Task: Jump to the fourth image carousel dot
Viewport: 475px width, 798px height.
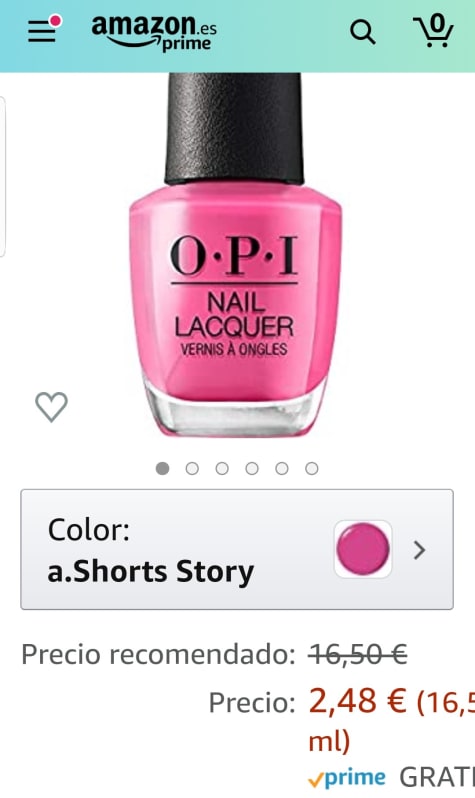Action: tap(252, 468)
